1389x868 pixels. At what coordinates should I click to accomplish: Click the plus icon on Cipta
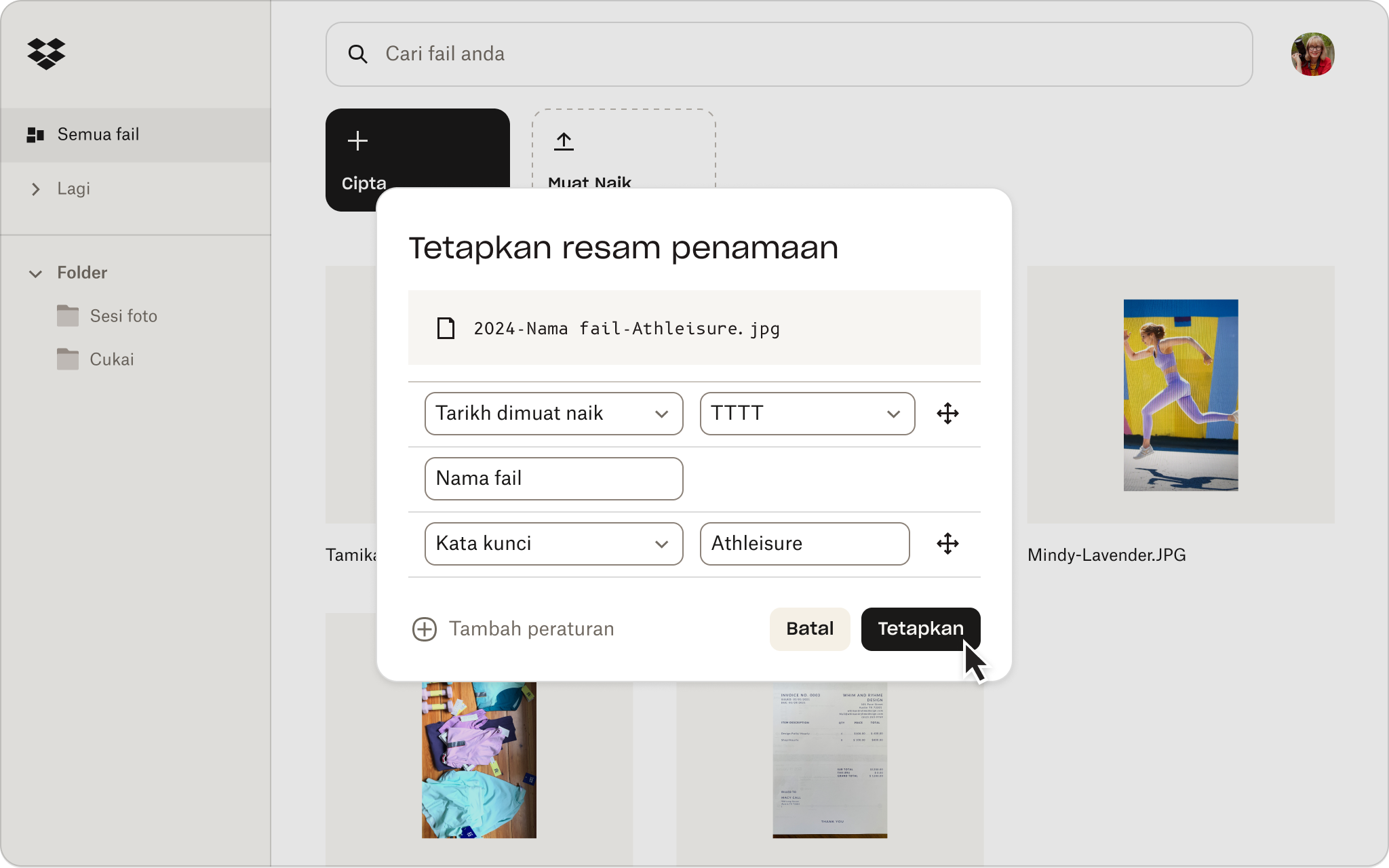(x=357, y=141)
